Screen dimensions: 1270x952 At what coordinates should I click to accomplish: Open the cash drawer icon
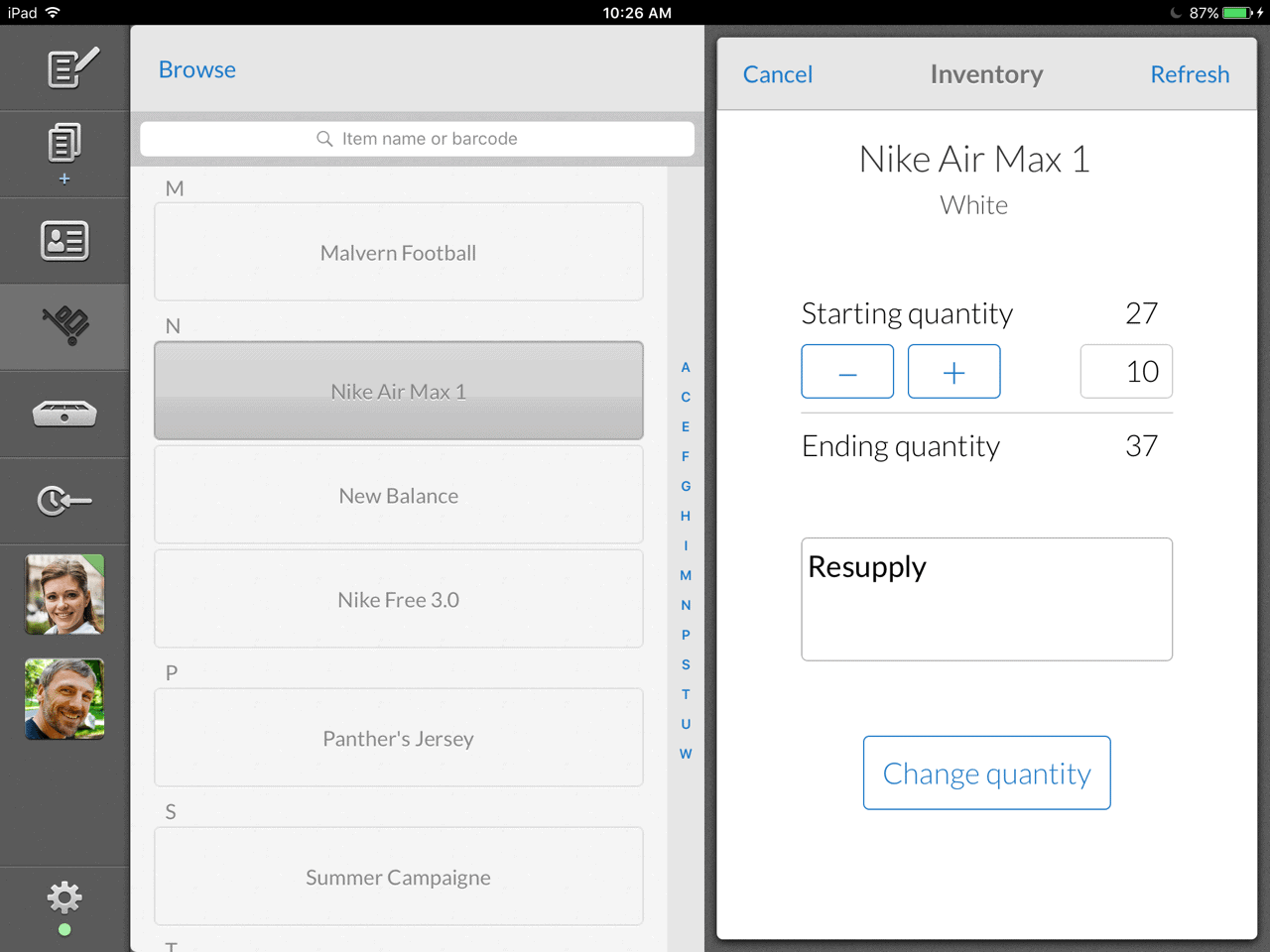tap(64, 414)
